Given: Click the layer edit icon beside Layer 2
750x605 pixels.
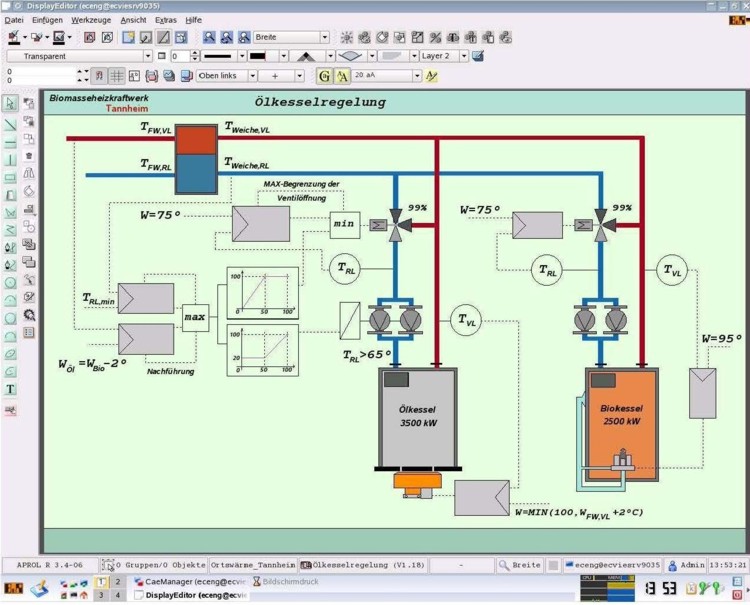Looking at the screenshot, I should point(477,56).
